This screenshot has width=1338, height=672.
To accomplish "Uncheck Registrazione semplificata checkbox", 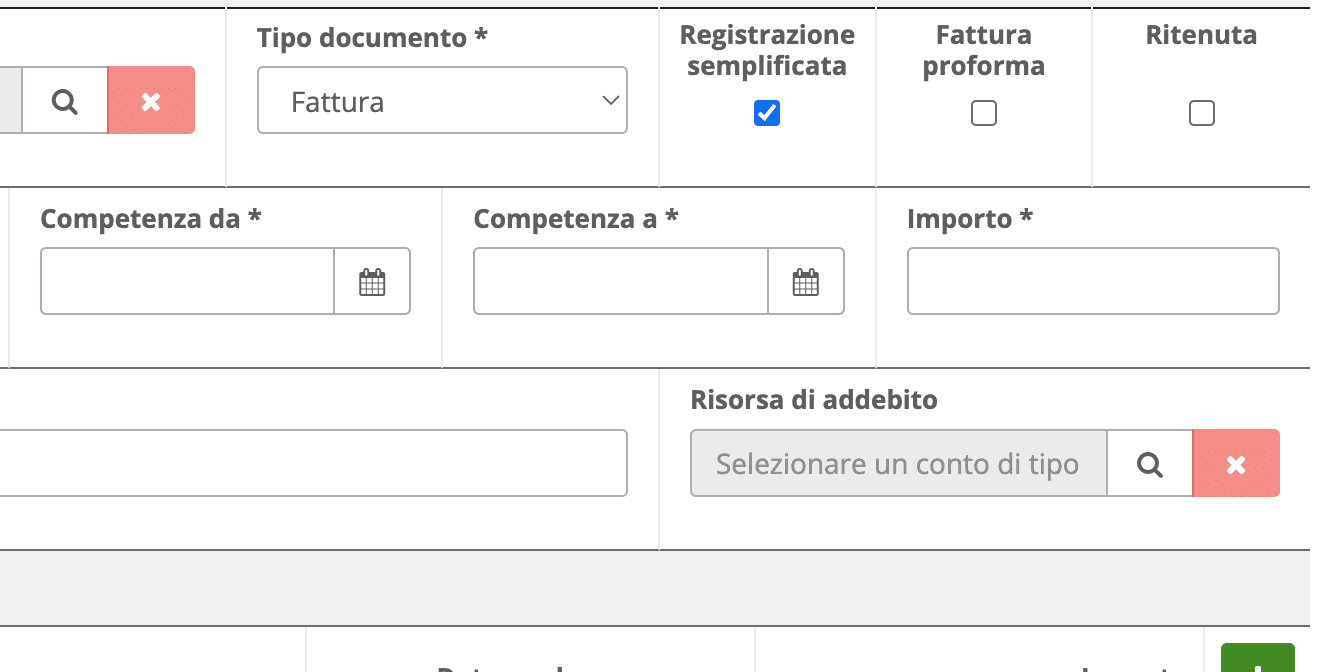I will coord(767,113).
